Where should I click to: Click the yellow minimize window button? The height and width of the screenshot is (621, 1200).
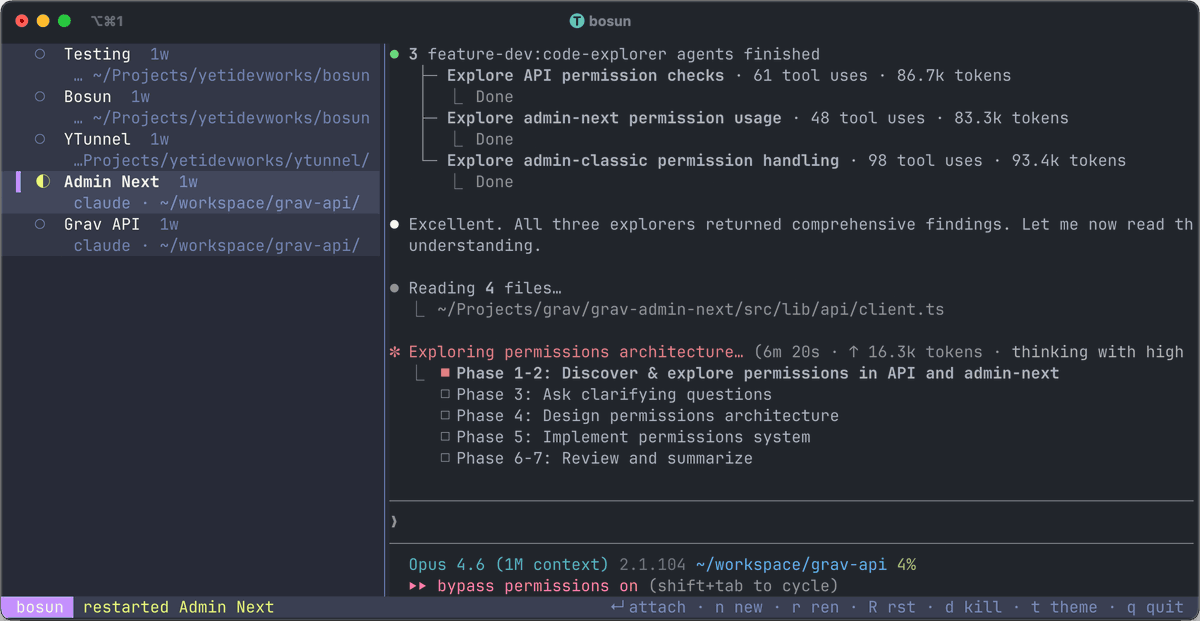click(43, 21)
